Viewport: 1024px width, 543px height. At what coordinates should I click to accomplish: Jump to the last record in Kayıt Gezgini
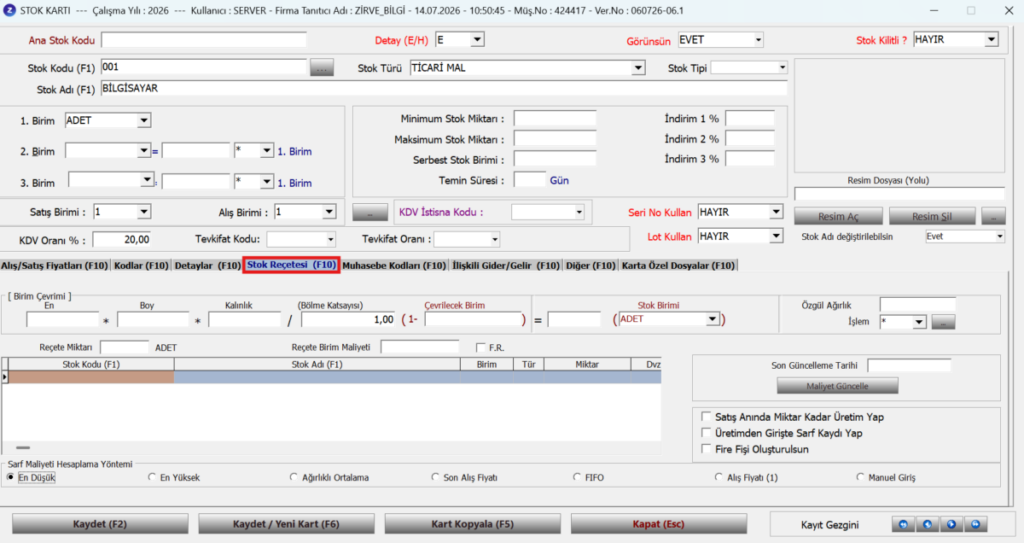tap(976, 525)
